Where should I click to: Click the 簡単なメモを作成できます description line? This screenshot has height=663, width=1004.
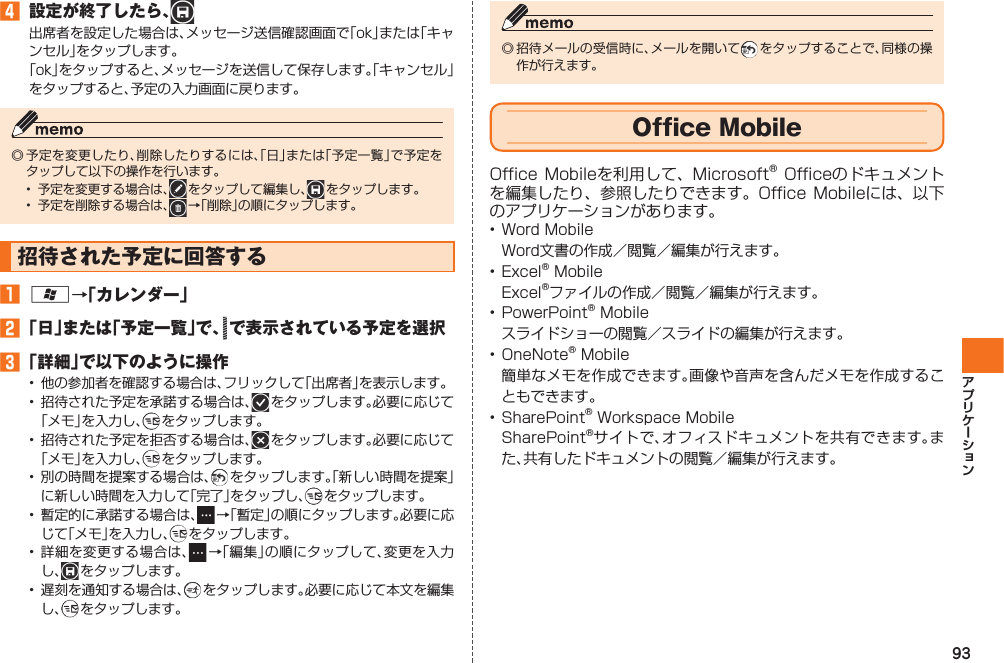(722, 375)
